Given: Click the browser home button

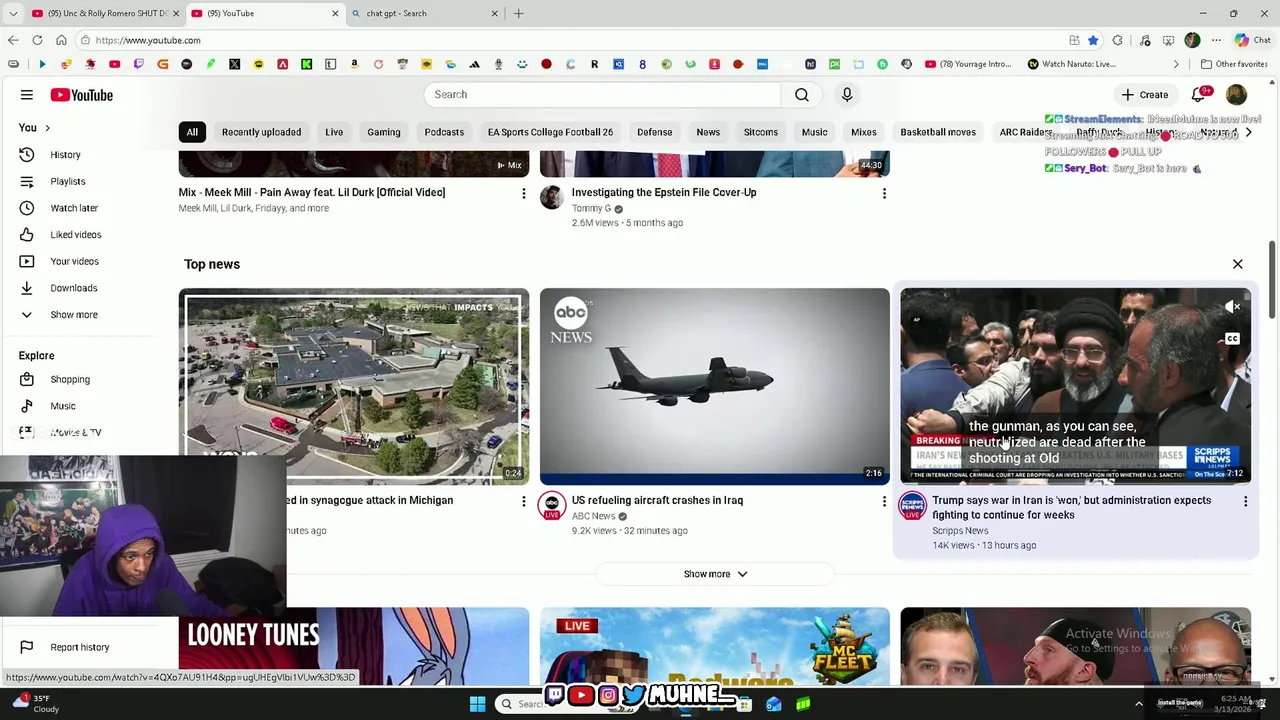Looking at the screenshot, I should [x=61, y=40].
